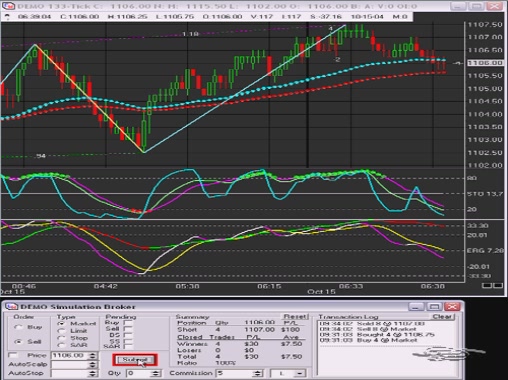
Task: Minimize the DEMO Simulation Broker window
Action: 416,306
